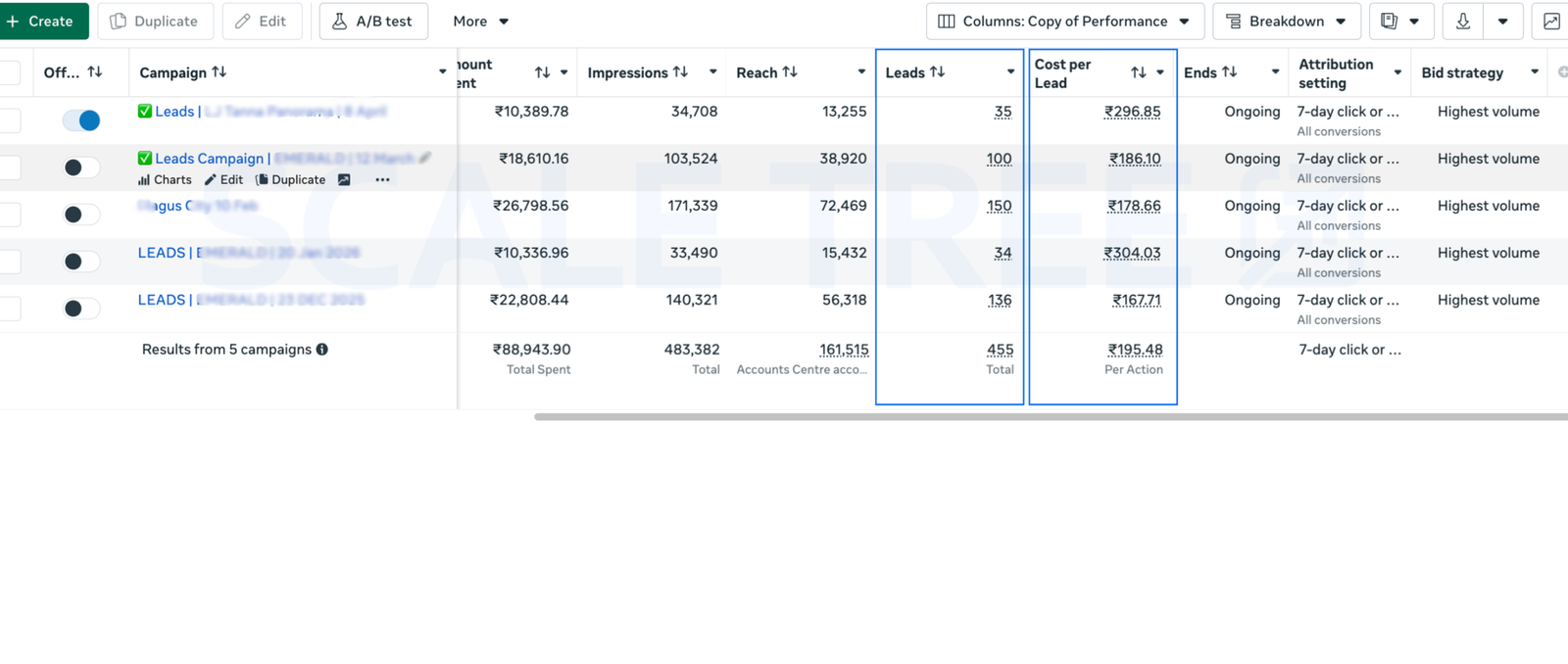Open the first Leads campaign link
This screenshot has width=1568, height=664.
[262, 112]
